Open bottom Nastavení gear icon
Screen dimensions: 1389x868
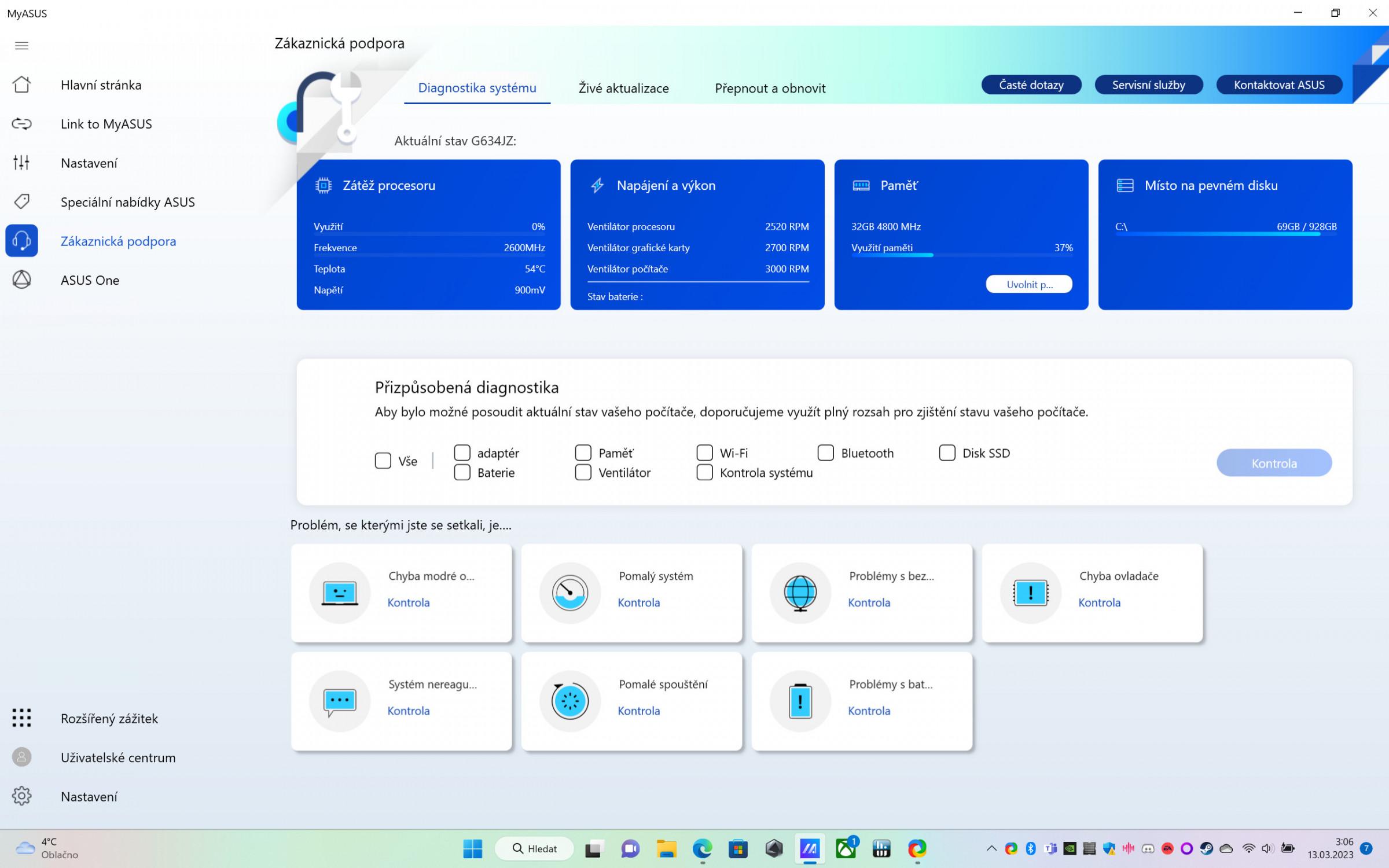click(x=21, y=796)
